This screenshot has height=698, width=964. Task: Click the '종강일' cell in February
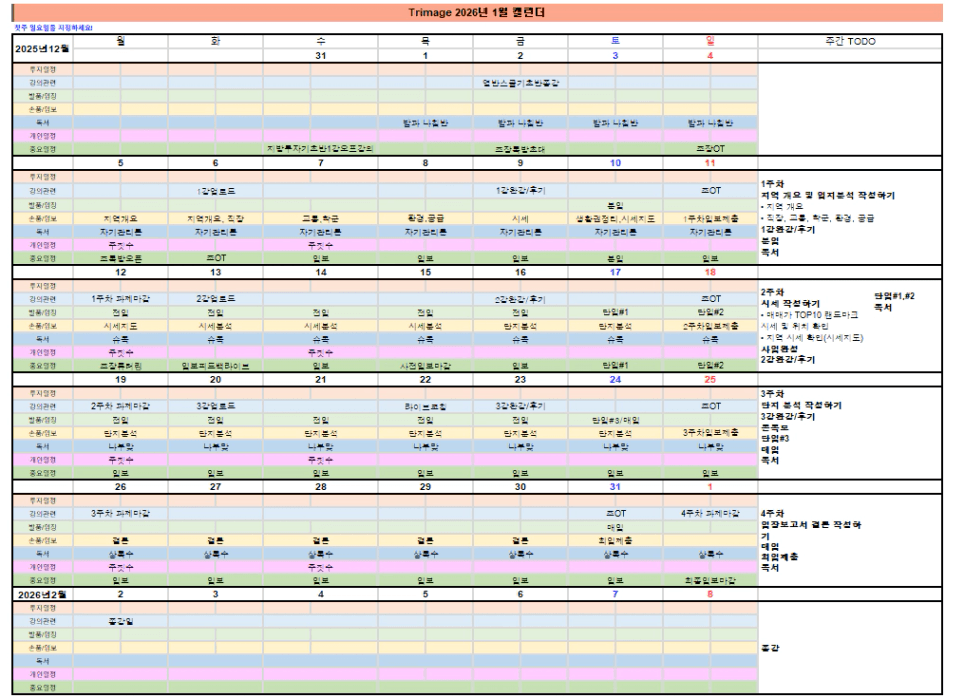click(120, 621)
